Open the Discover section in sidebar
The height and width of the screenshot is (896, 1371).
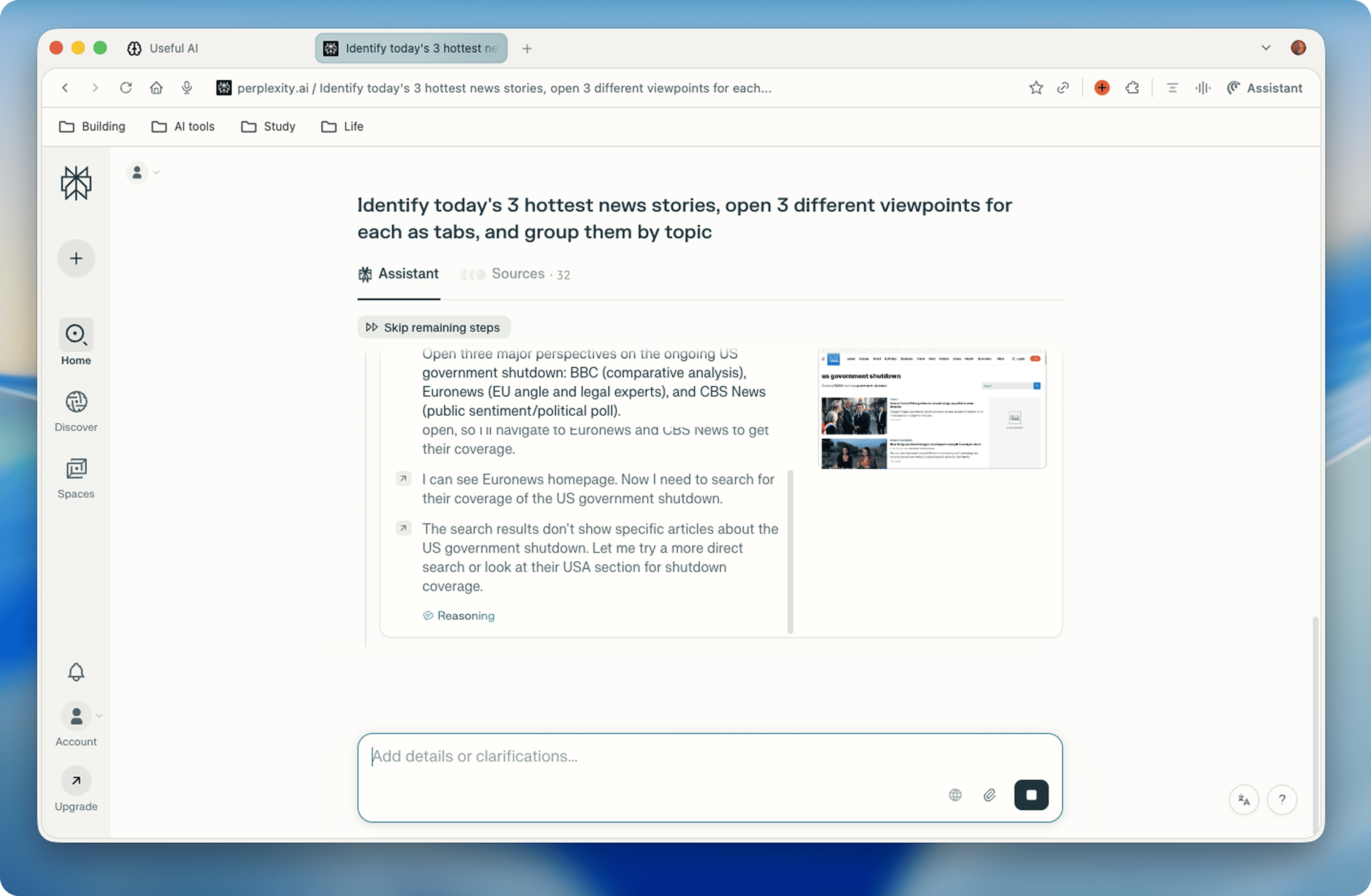point(76,410)
